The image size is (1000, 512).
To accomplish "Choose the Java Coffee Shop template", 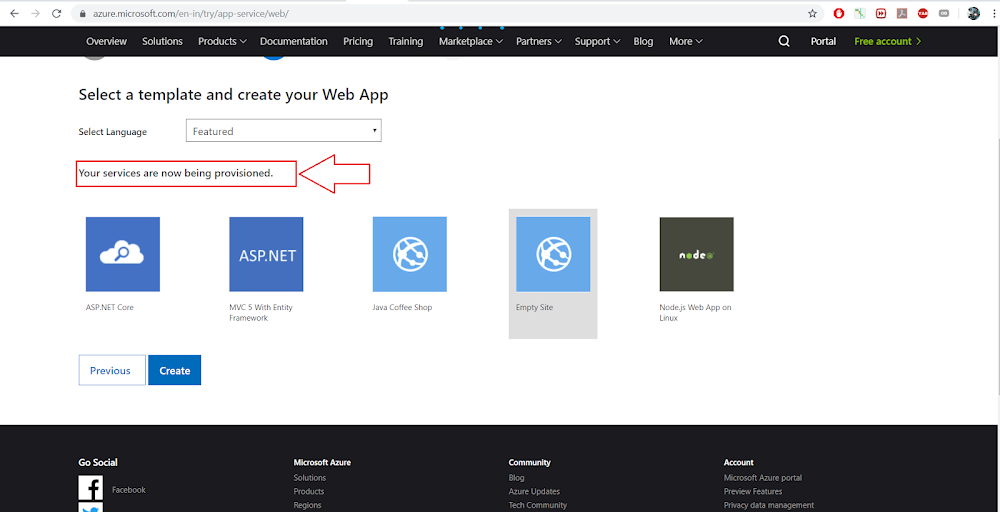I will tap(409, 254).
